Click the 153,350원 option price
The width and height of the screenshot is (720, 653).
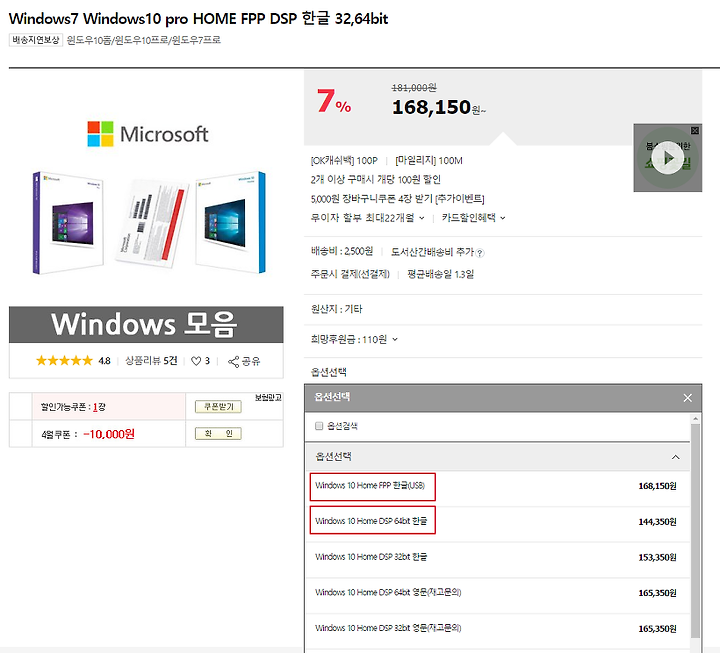[x=657, y=557]
